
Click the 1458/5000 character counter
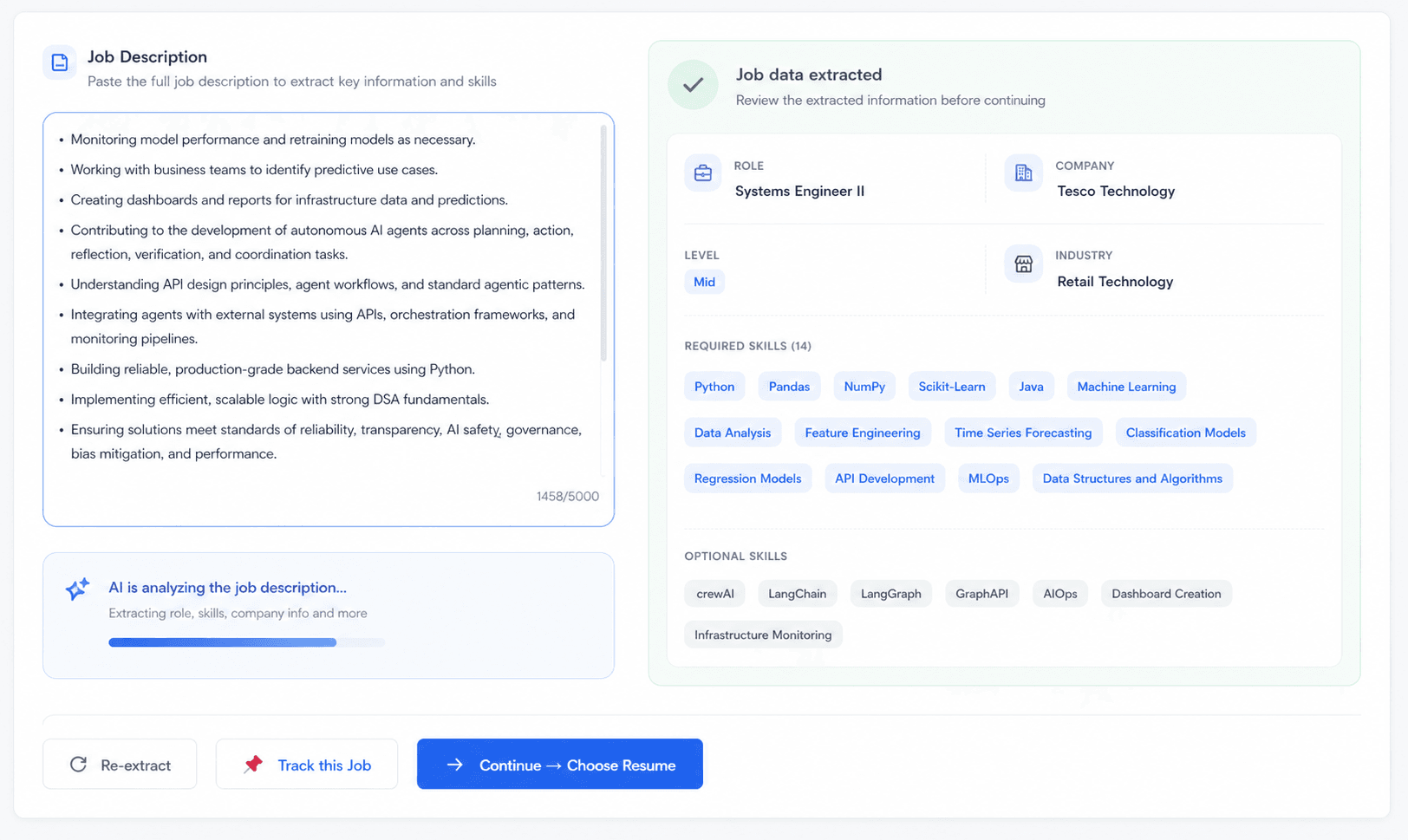(568, 497)
